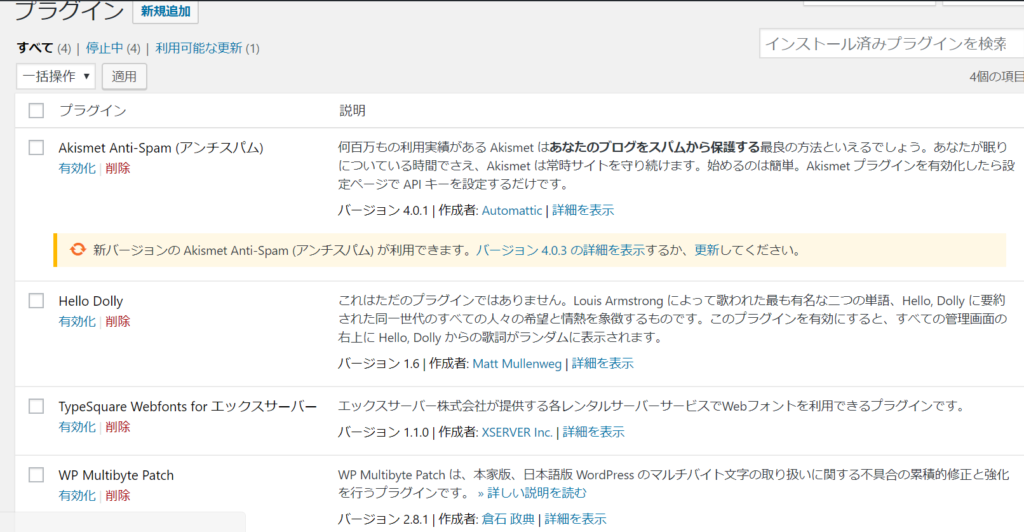Screen dimensions: 1024x532
Task: Activate Hello Dolly via 有効化 link
Action: point(77,321)
